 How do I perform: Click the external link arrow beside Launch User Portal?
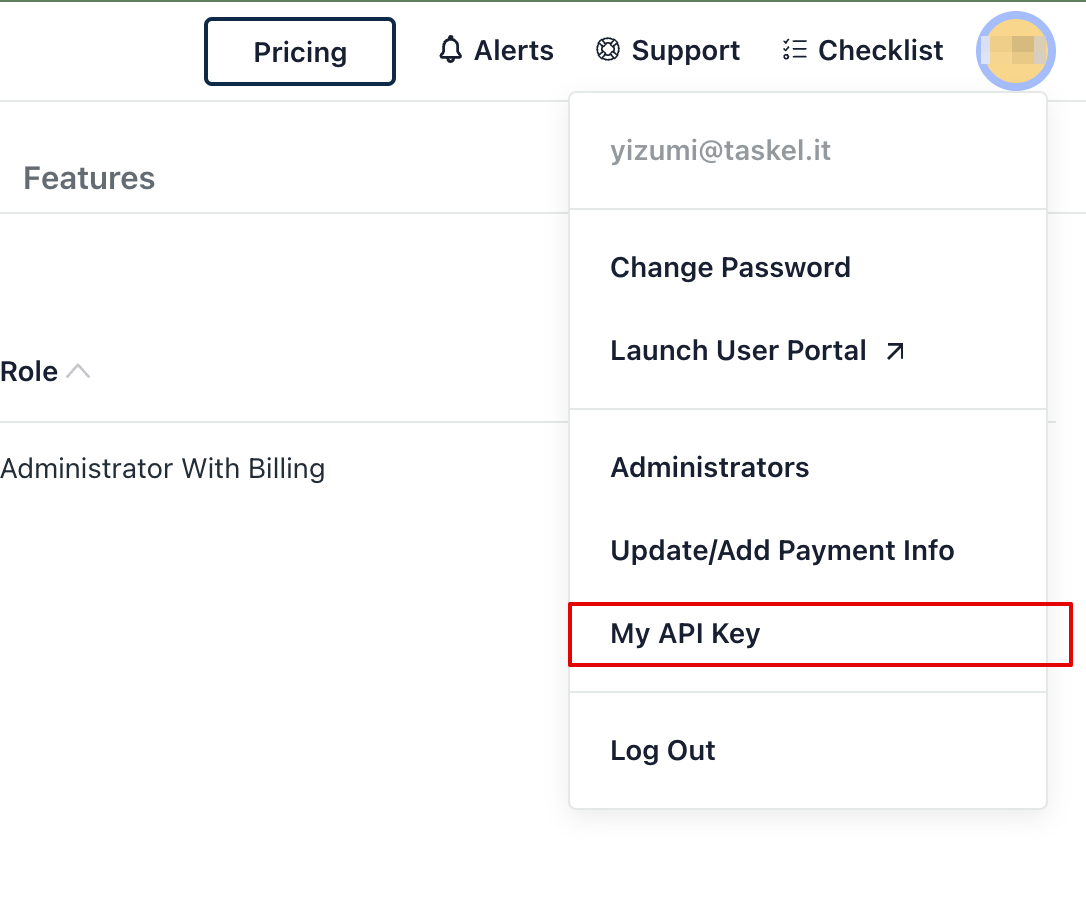tap(895, 351)
